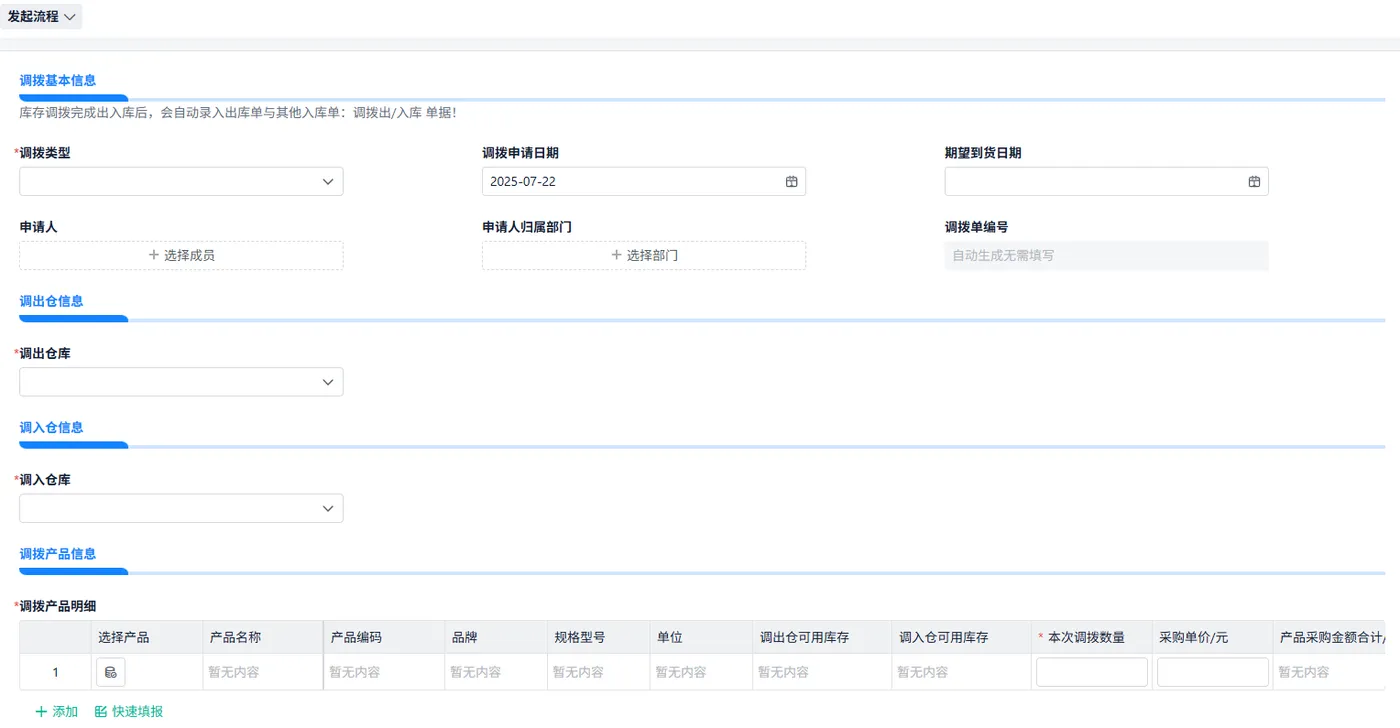
Task: Click the 采购单价/元 input in row 1
Action: click(1213, 672)
